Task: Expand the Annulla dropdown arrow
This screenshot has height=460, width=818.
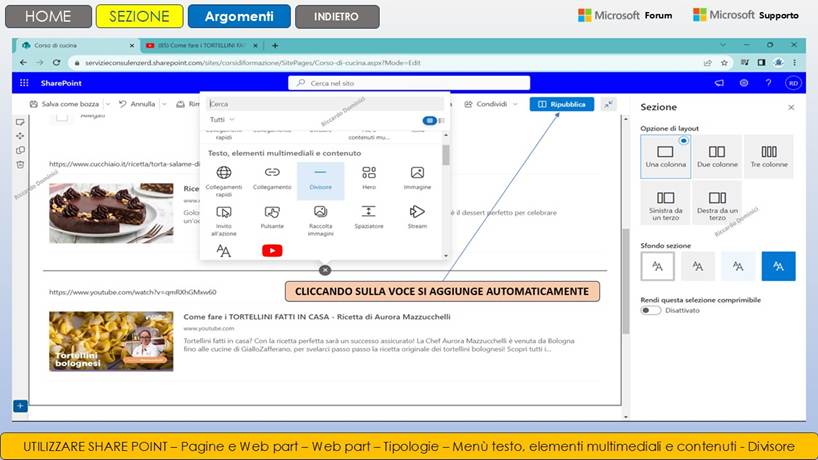Action: tap(164, 104)
